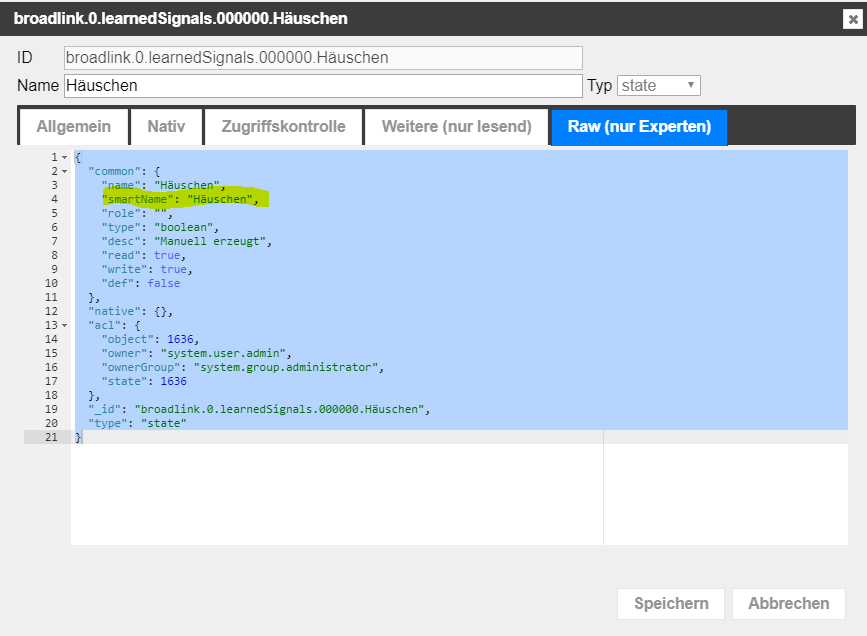The height and width of the screenshot is (636, 867).
Task: Collapse the "common" block fold arrow
Action: pos(65,172)
